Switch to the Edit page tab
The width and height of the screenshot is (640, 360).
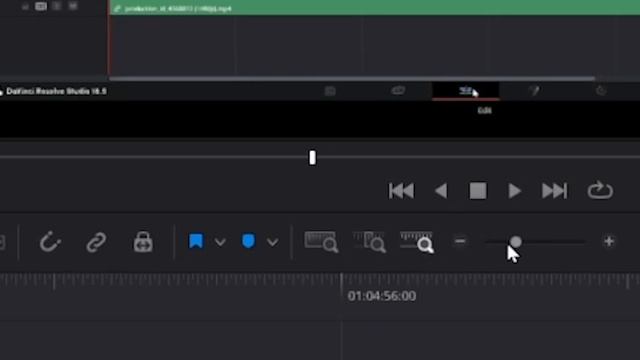pyautogui.click(x=465, y=91)
